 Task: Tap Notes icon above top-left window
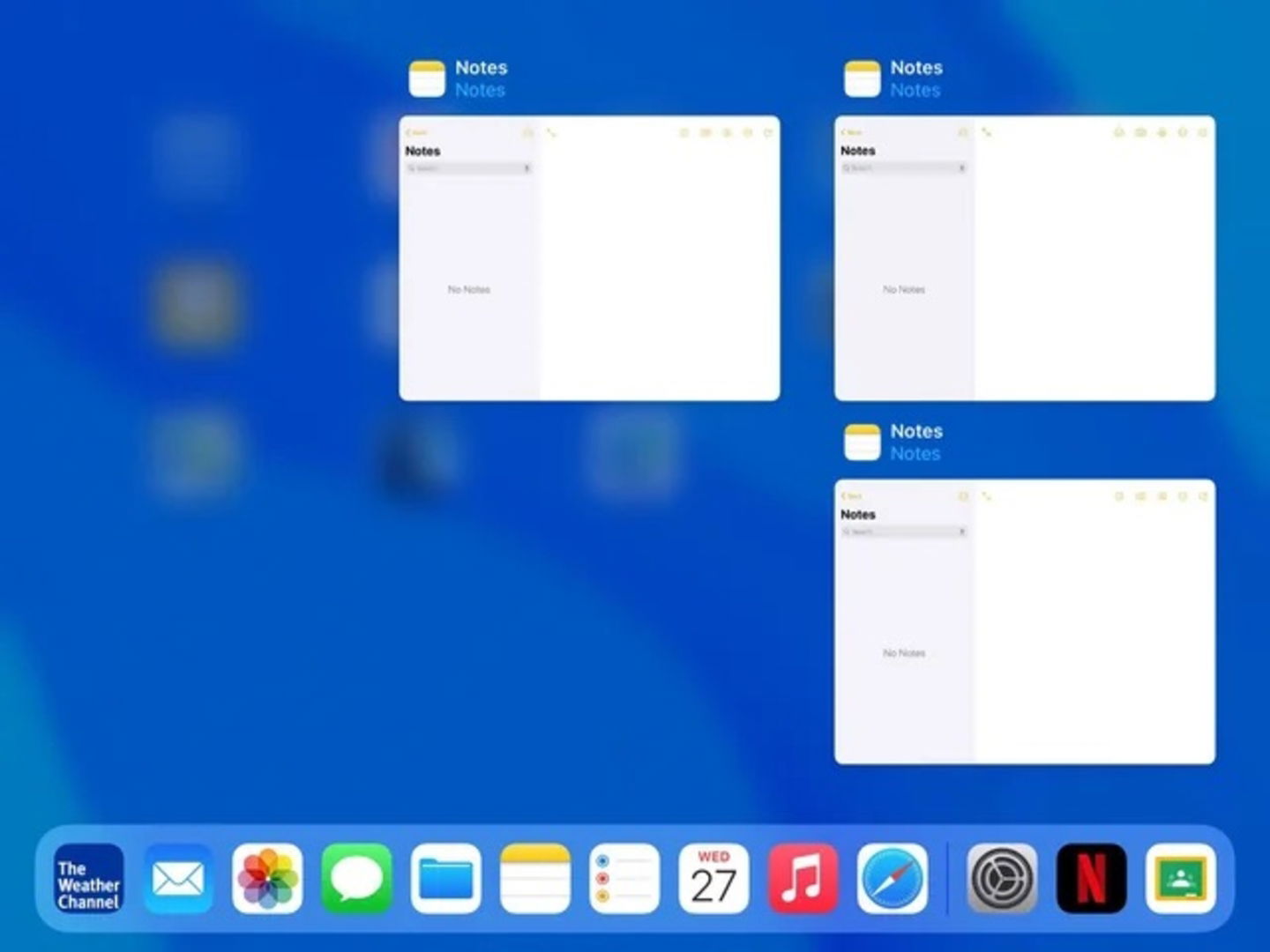pyautogui.click(x=427, y=78)
